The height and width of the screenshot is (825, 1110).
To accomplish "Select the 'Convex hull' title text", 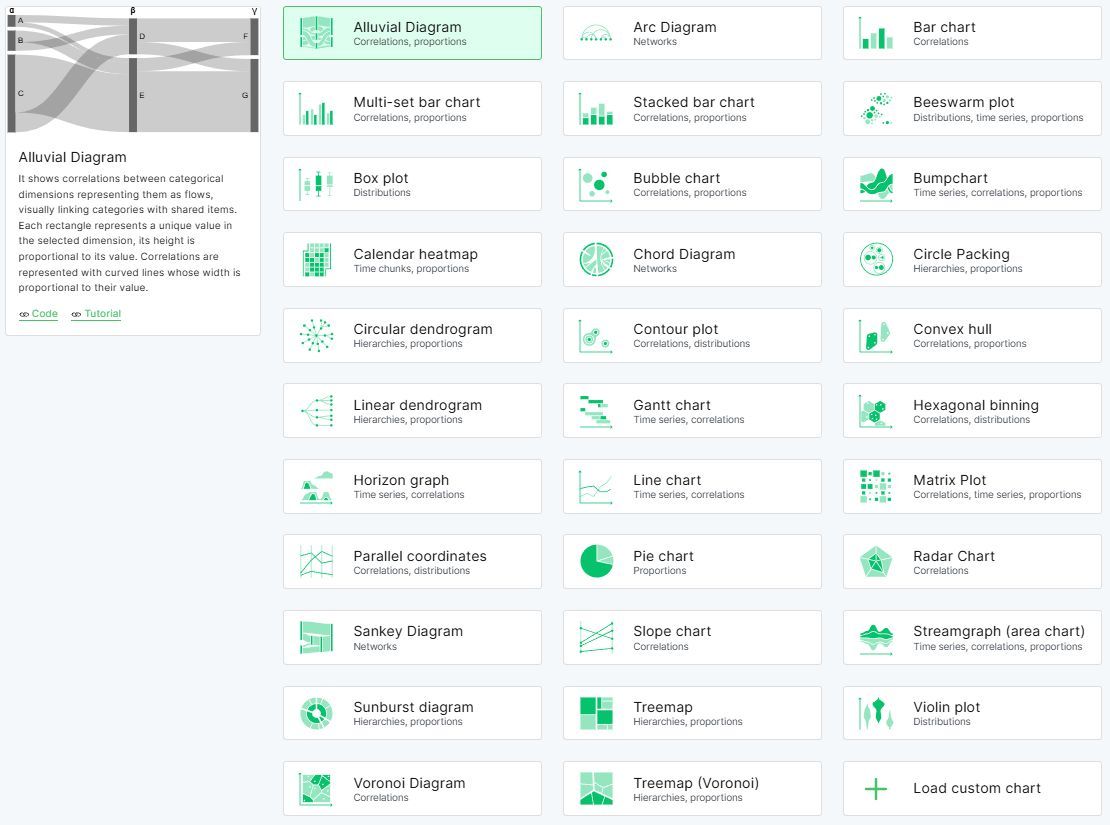I will pos(952,329).
